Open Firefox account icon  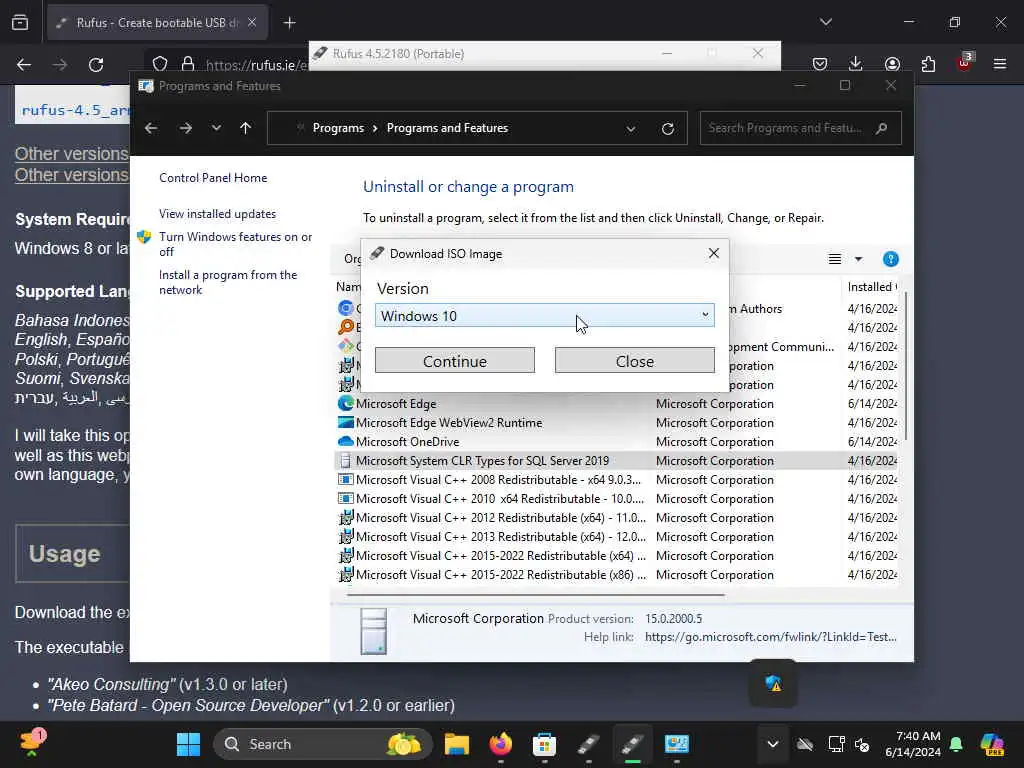pos(892,64)
